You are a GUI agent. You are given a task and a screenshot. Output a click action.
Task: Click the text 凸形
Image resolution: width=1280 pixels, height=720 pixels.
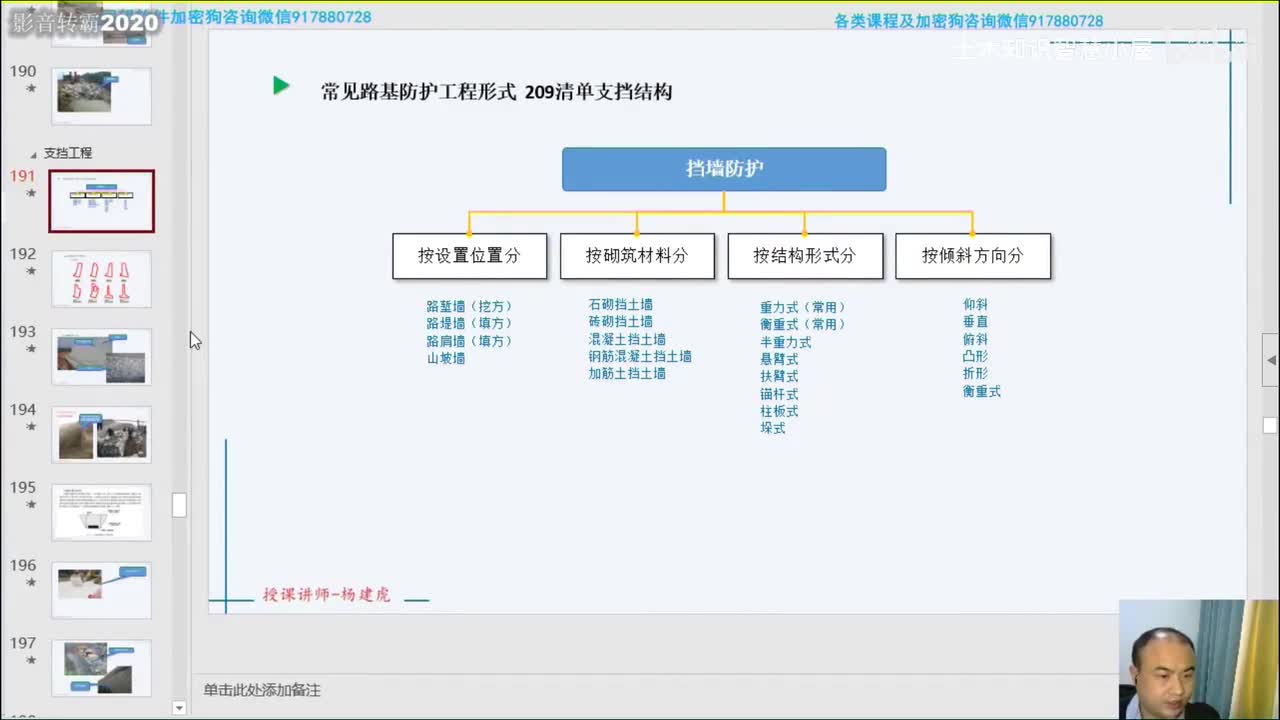coord(975,356)
